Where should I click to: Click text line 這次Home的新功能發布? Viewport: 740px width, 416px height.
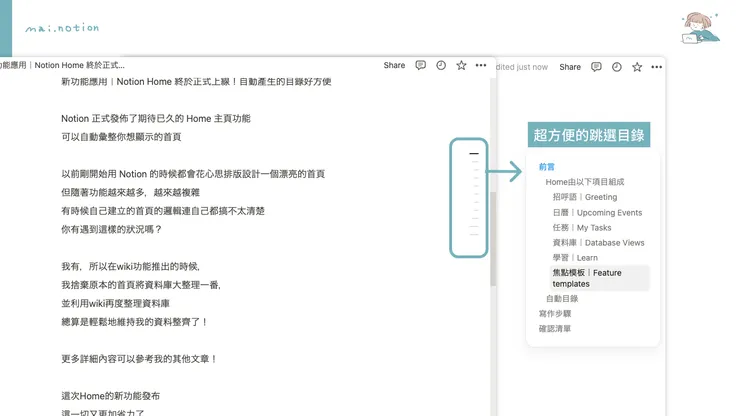(110, 396)
